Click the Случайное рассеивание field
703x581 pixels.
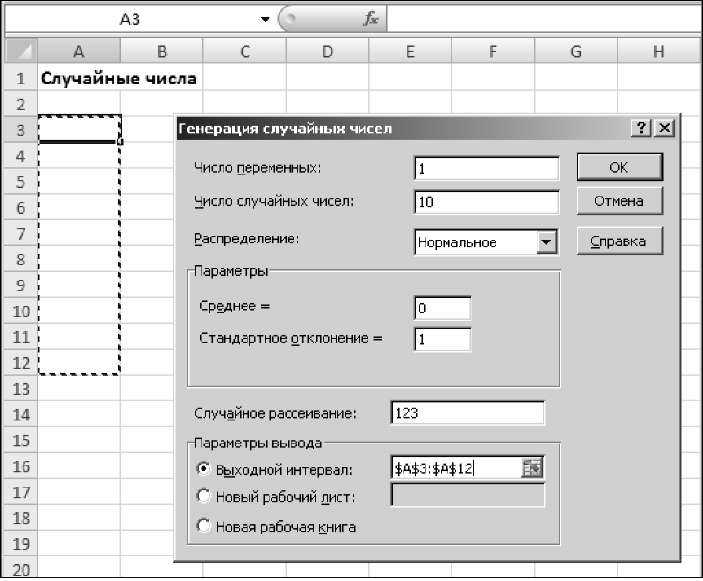tap(468, 413)
